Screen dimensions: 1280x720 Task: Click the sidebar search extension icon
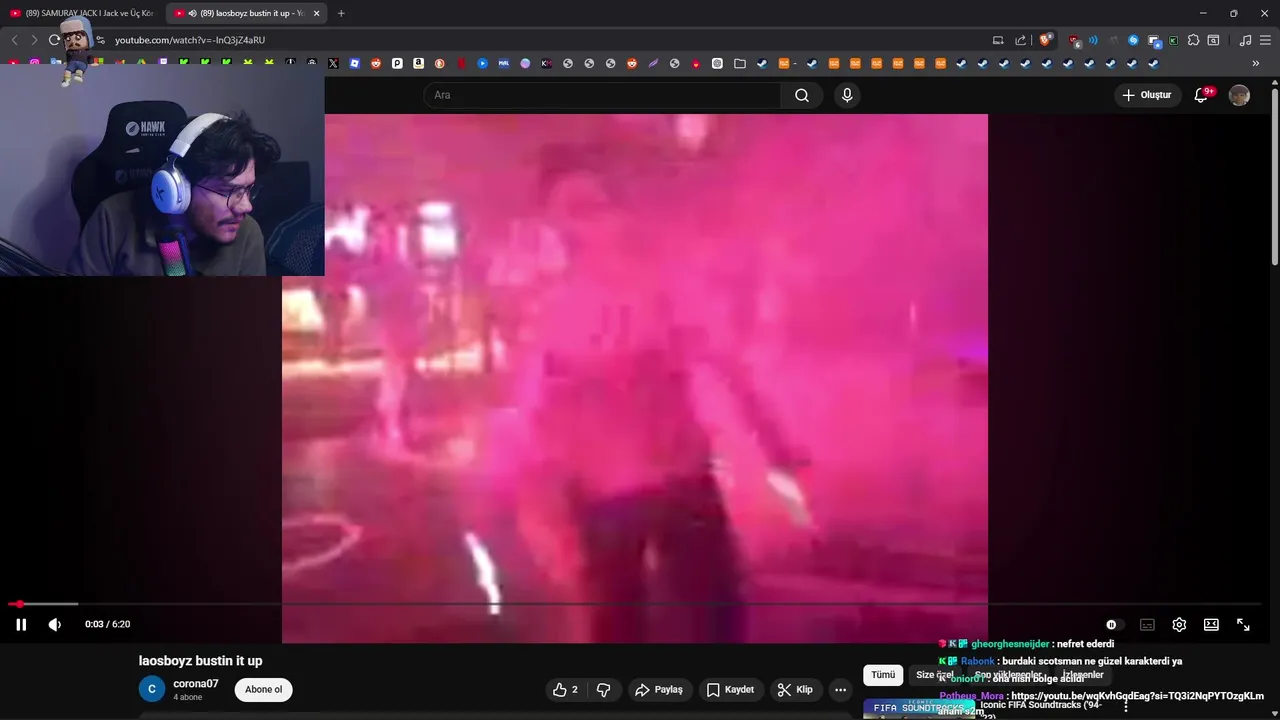tap(1213, 40)
